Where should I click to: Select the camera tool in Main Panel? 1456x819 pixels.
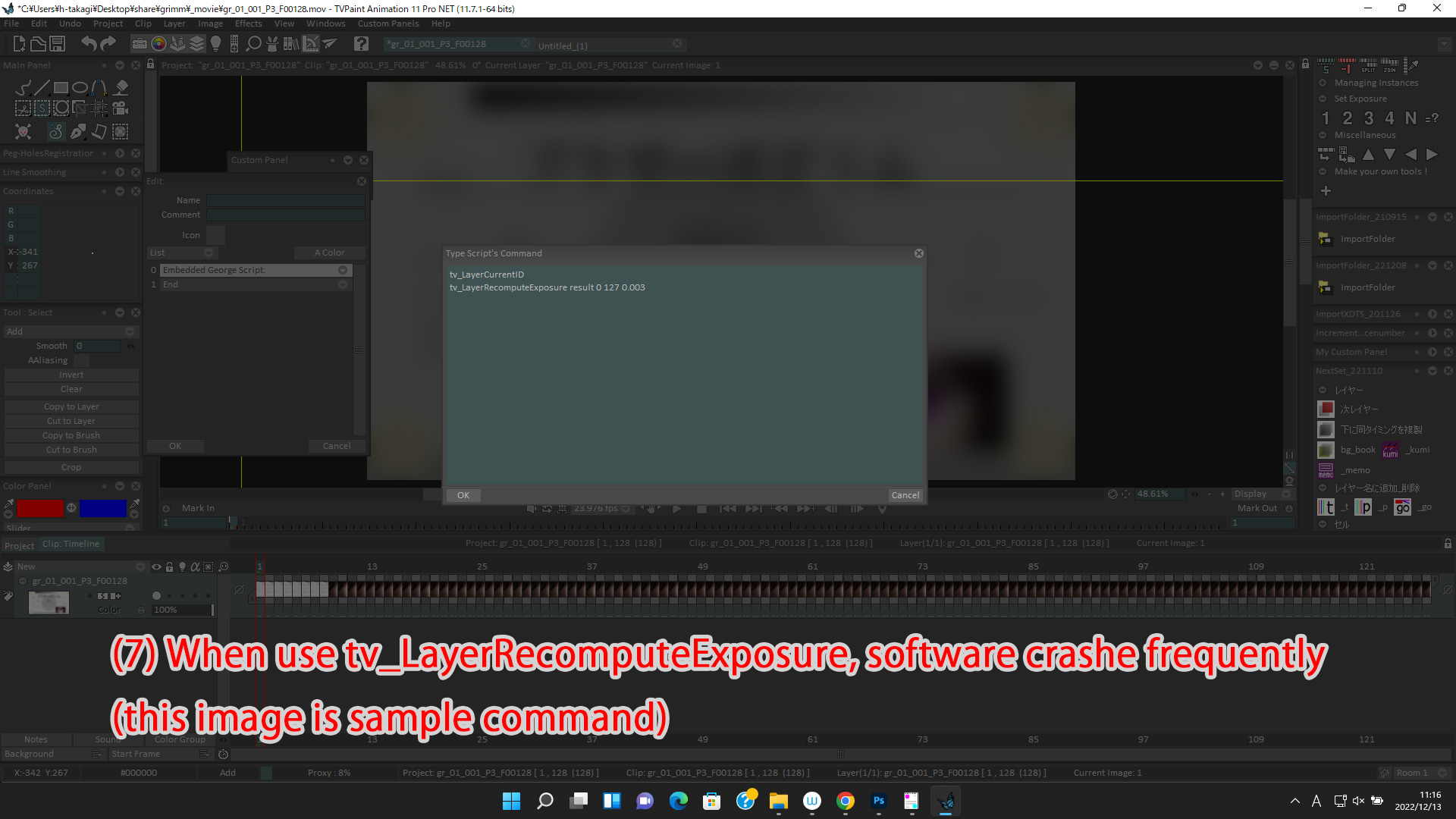pyautogui.click(x=121, y=108)
